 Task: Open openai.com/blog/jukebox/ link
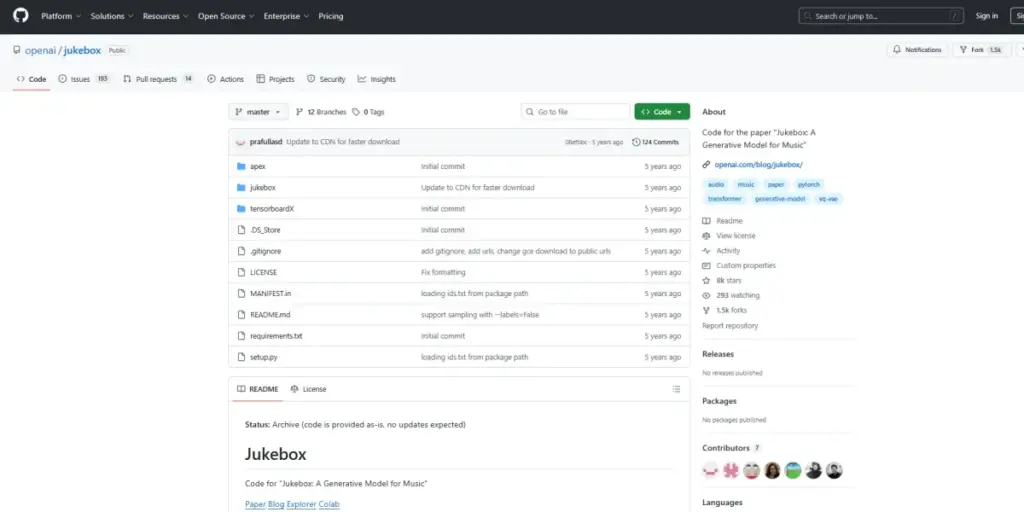pos(758,165)
